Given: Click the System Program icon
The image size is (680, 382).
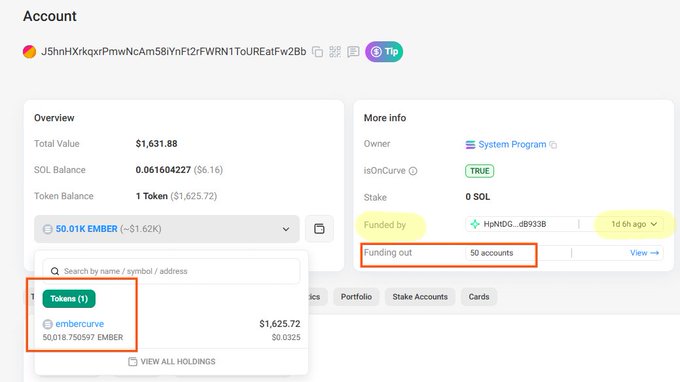Looking at the screenshot, I should coord(471,145).
